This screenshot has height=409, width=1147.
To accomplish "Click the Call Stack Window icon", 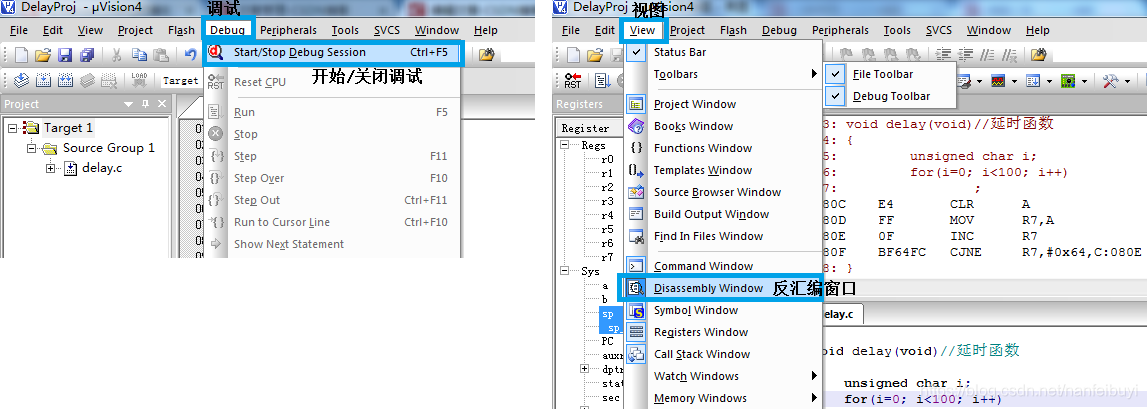I will (x=636, y=354).
